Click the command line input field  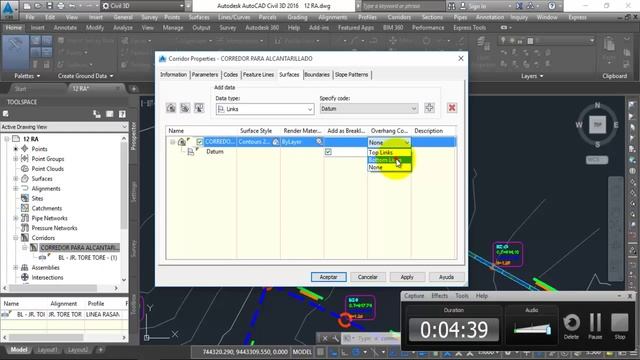(371, 338)
